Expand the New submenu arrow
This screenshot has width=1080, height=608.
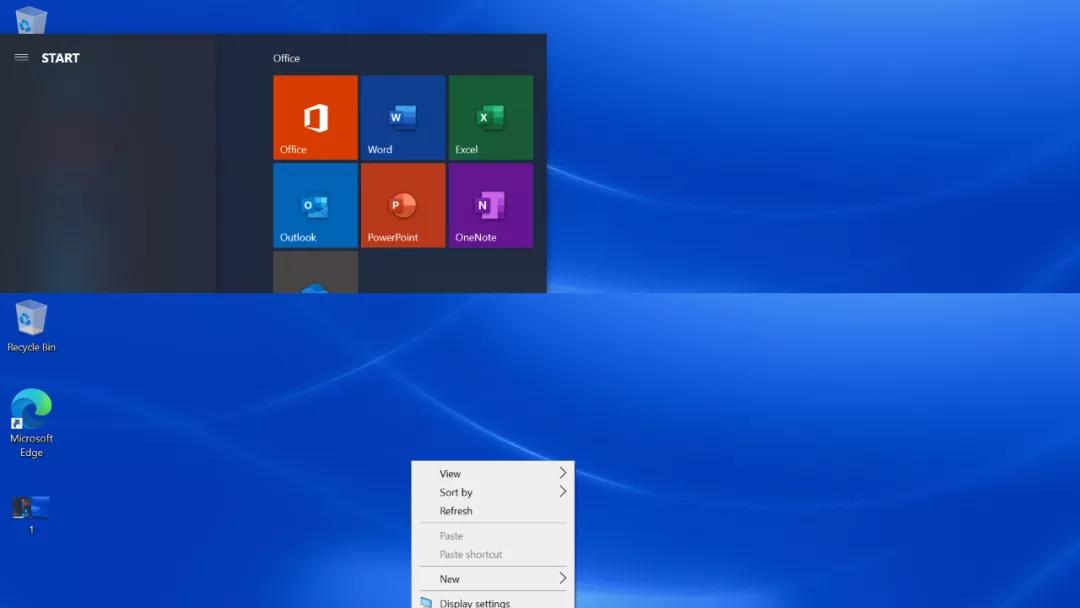point(562,578)
